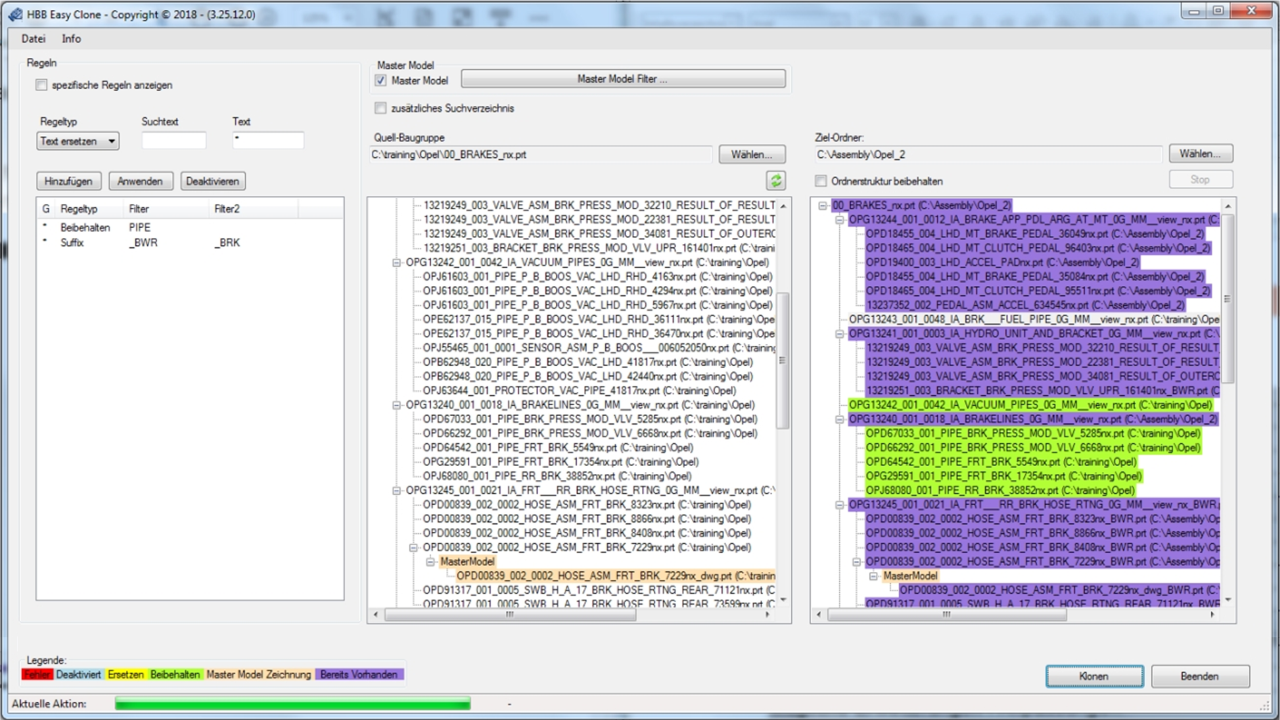Screen dimensions: 1280x720
Task: Select 13237352 PEDAL_ASM_ACCEL in target tree
Action: point(1025,305)
